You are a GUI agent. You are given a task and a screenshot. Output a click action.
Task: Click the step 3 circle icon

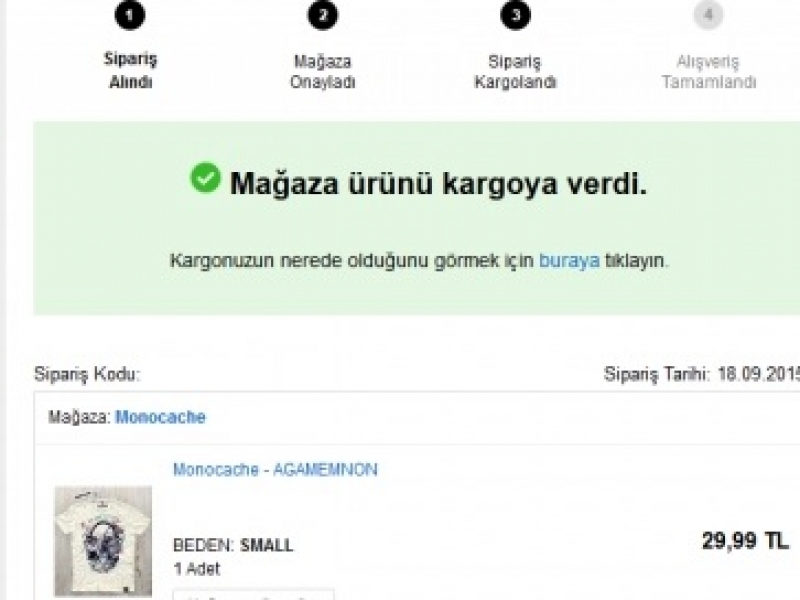tap(515, 15)
